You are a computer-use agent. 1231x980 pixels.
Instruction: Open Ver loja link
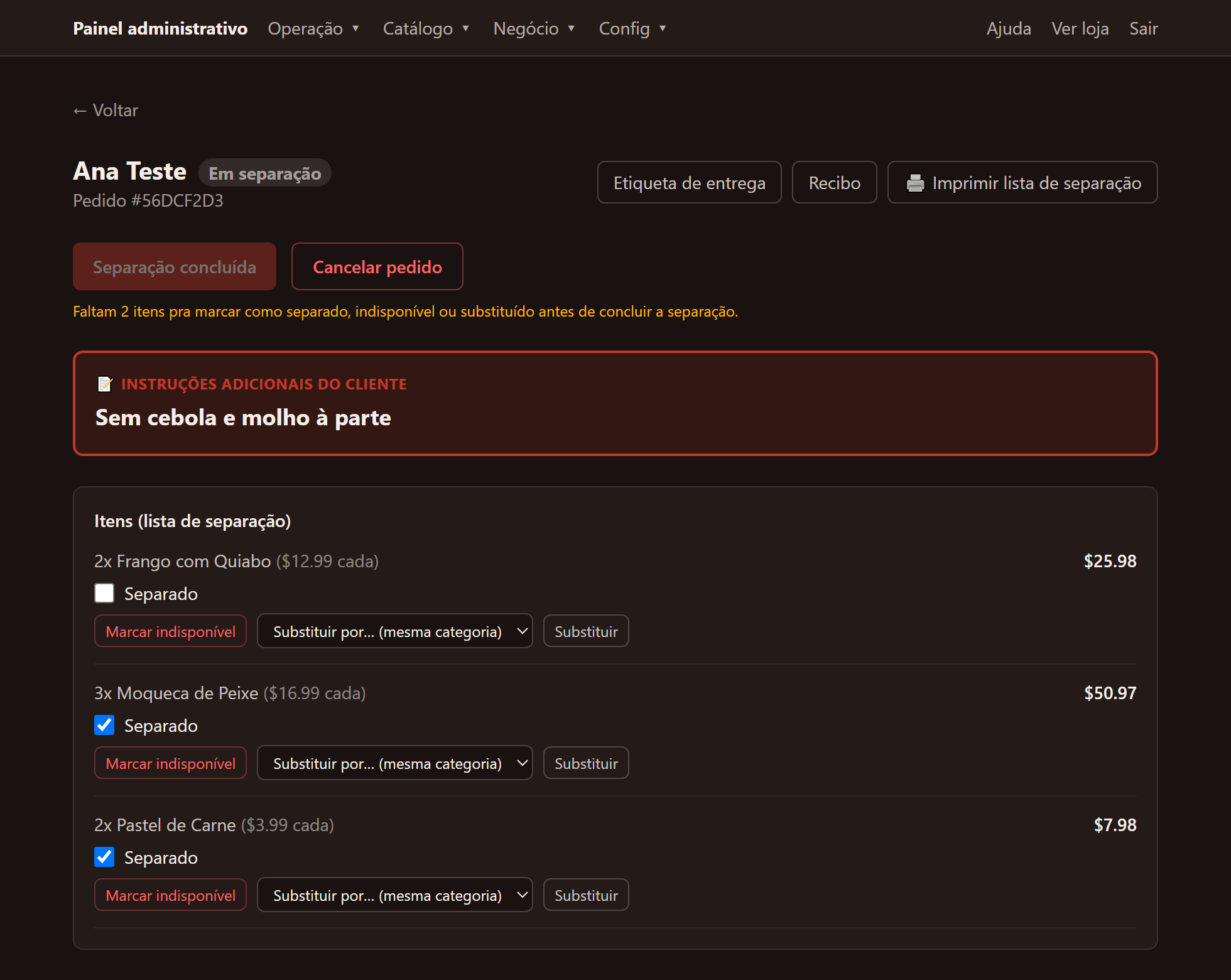tap(1080, 28)
